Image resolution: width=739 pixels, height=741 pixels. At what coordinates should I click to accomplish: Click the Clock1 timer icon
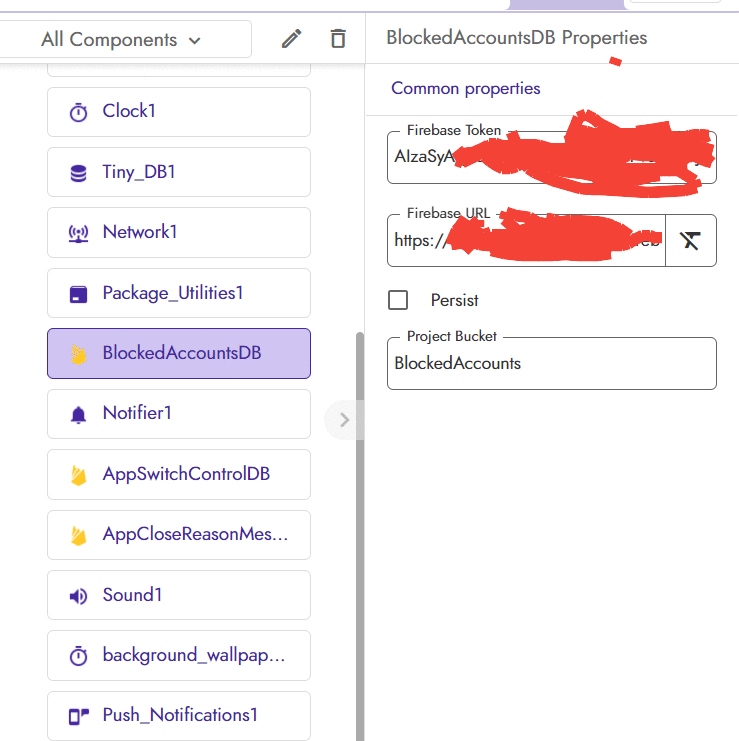click(x=78, y=112)
